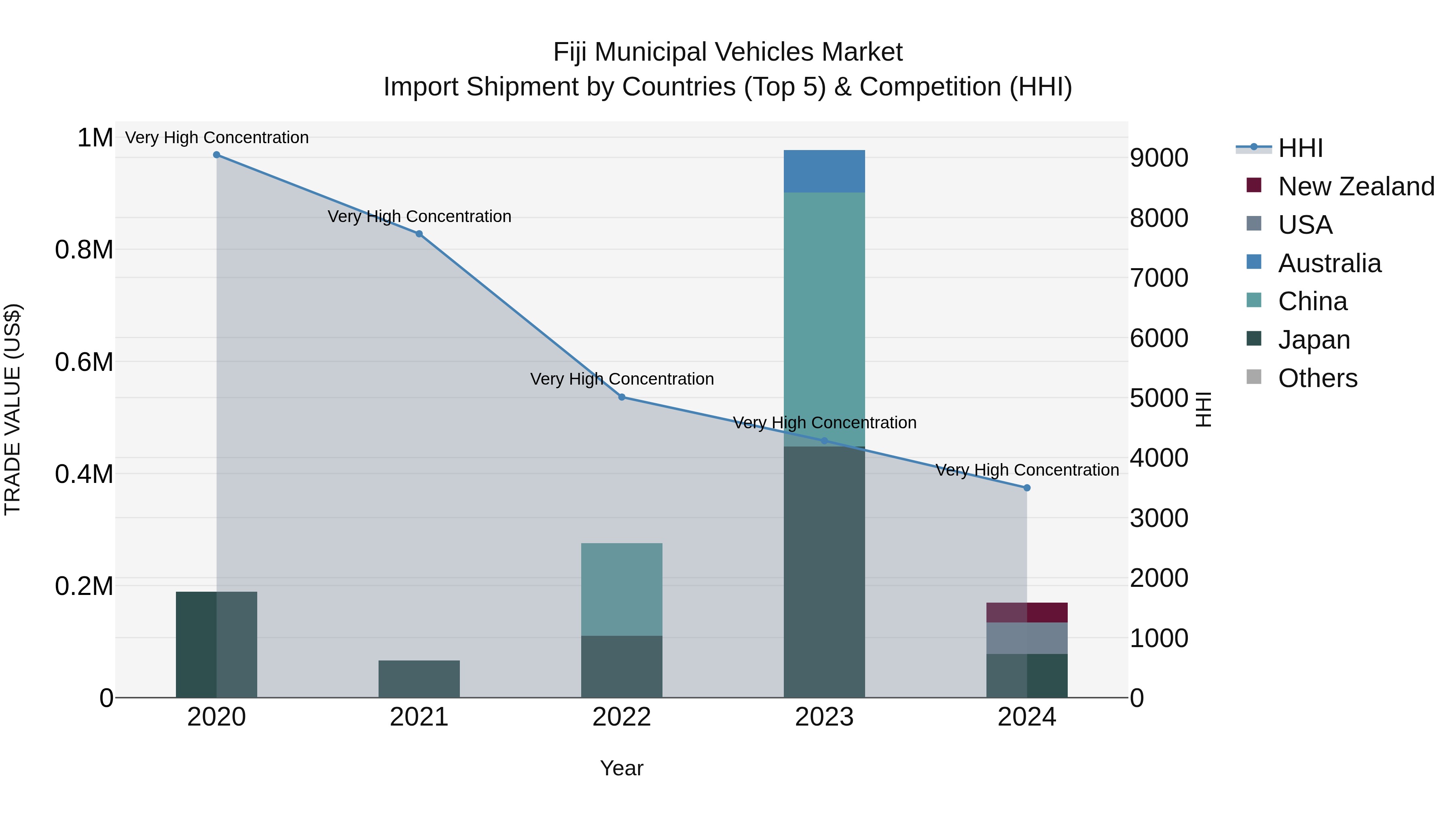
Task: Click 2020 Very High Concentration annotation
Action: coord(217,138)
